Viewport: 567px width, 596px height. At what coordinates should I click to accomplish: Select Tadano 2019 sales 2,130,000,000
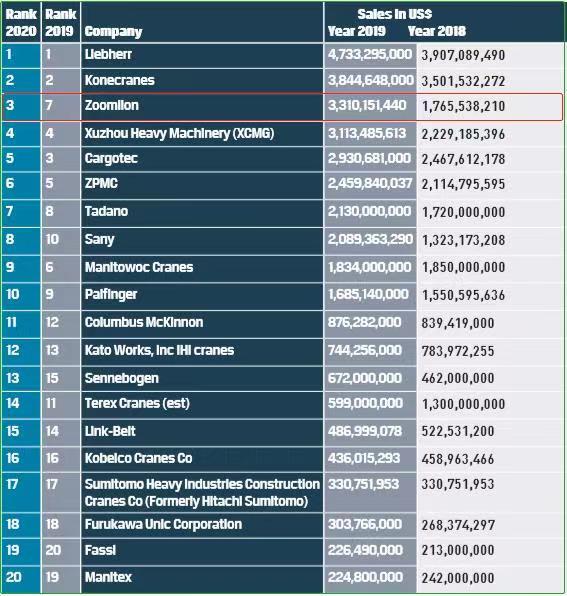click(369, 211)
